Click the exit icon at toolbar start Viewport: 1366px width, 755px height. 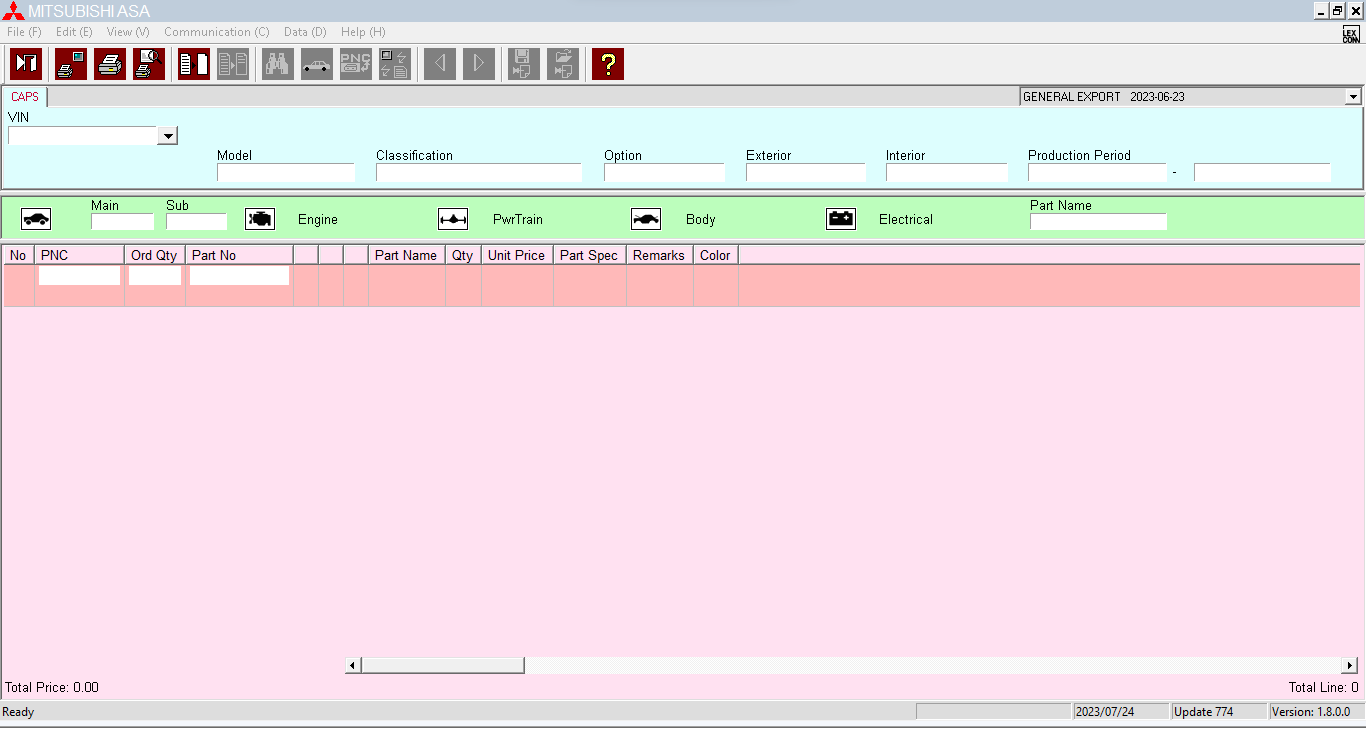tap(25, 63)
